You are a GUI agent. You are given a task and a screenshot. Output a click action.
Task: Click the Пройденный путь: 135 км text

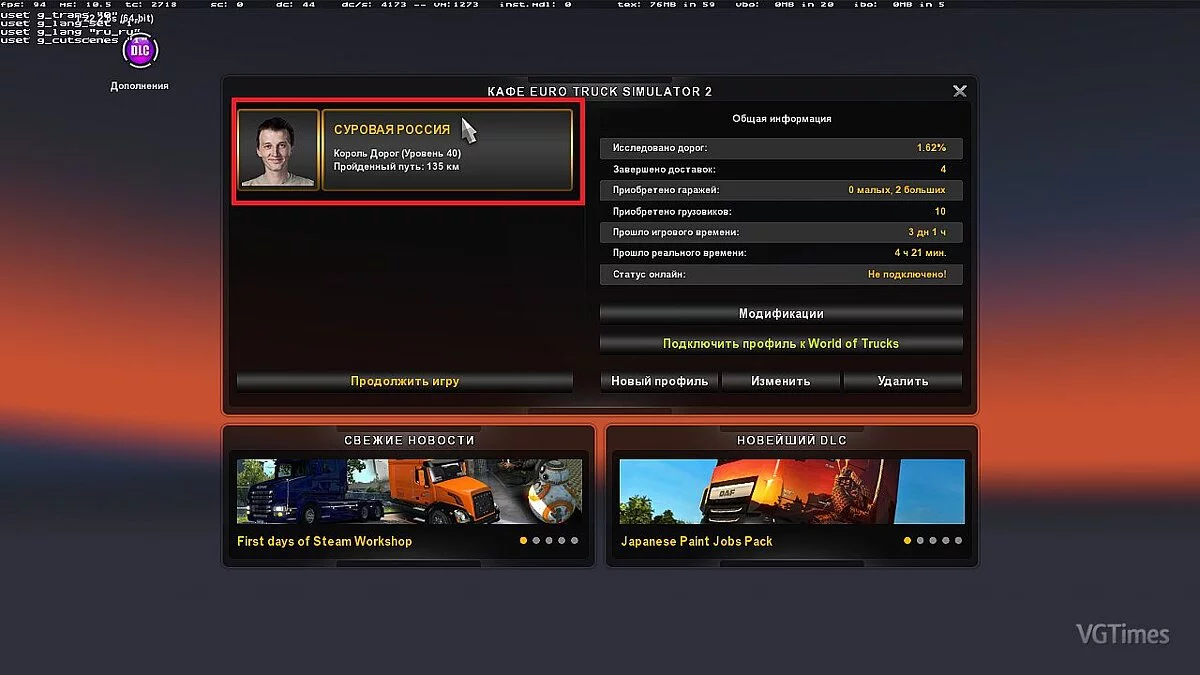[x=396, y=166]
